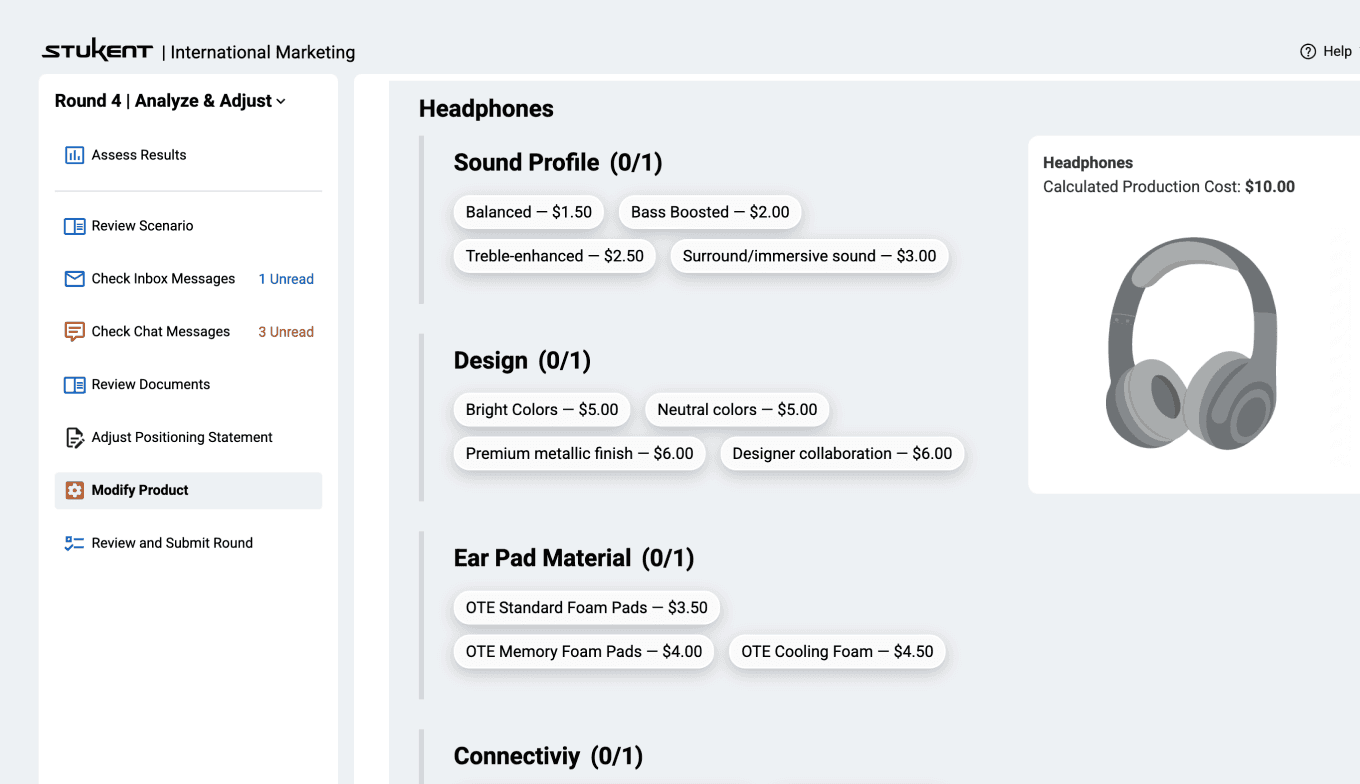Click the Assess Results chart icon
The width and height of the screenshot is (1360, 784).
tap(74, 155)
